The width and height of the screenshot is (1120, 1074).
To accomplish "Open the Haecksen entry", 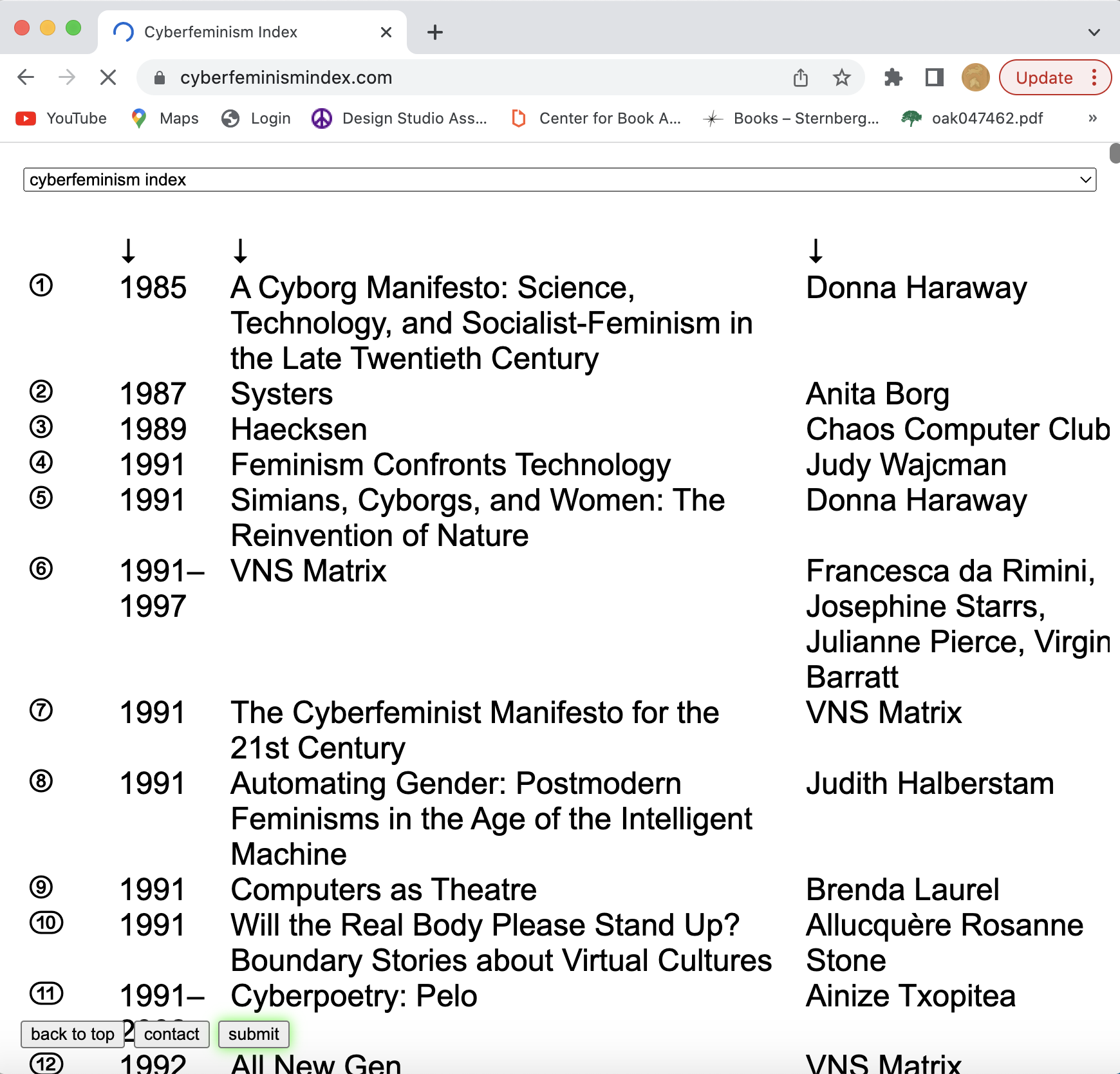I will [x=299, y=429].
